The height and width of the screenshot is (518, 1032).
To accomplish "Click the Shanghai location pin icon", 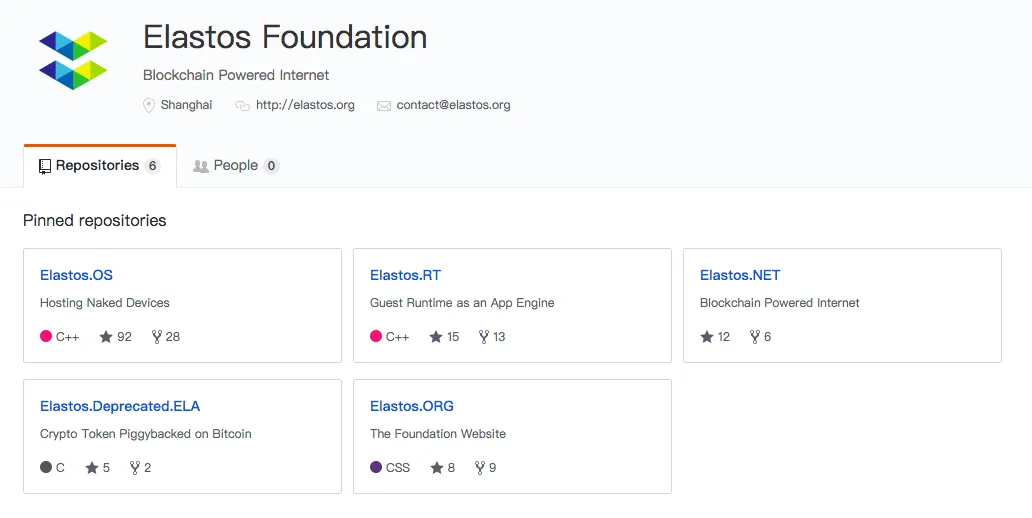I will point(149,105).
